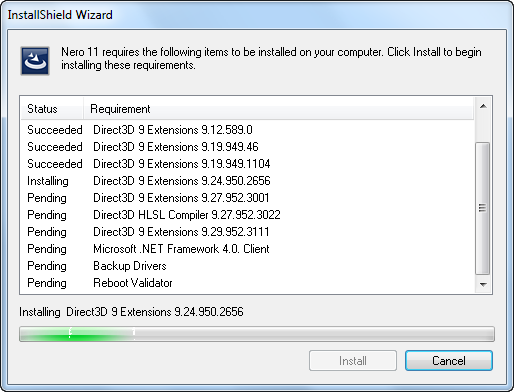Click the Status column header

52,109
